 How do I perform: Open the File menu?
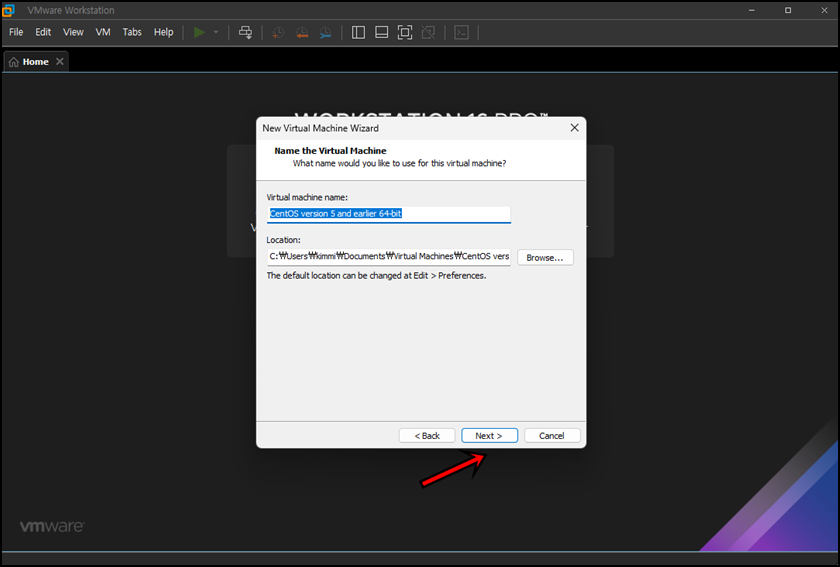tap(16, 32)
